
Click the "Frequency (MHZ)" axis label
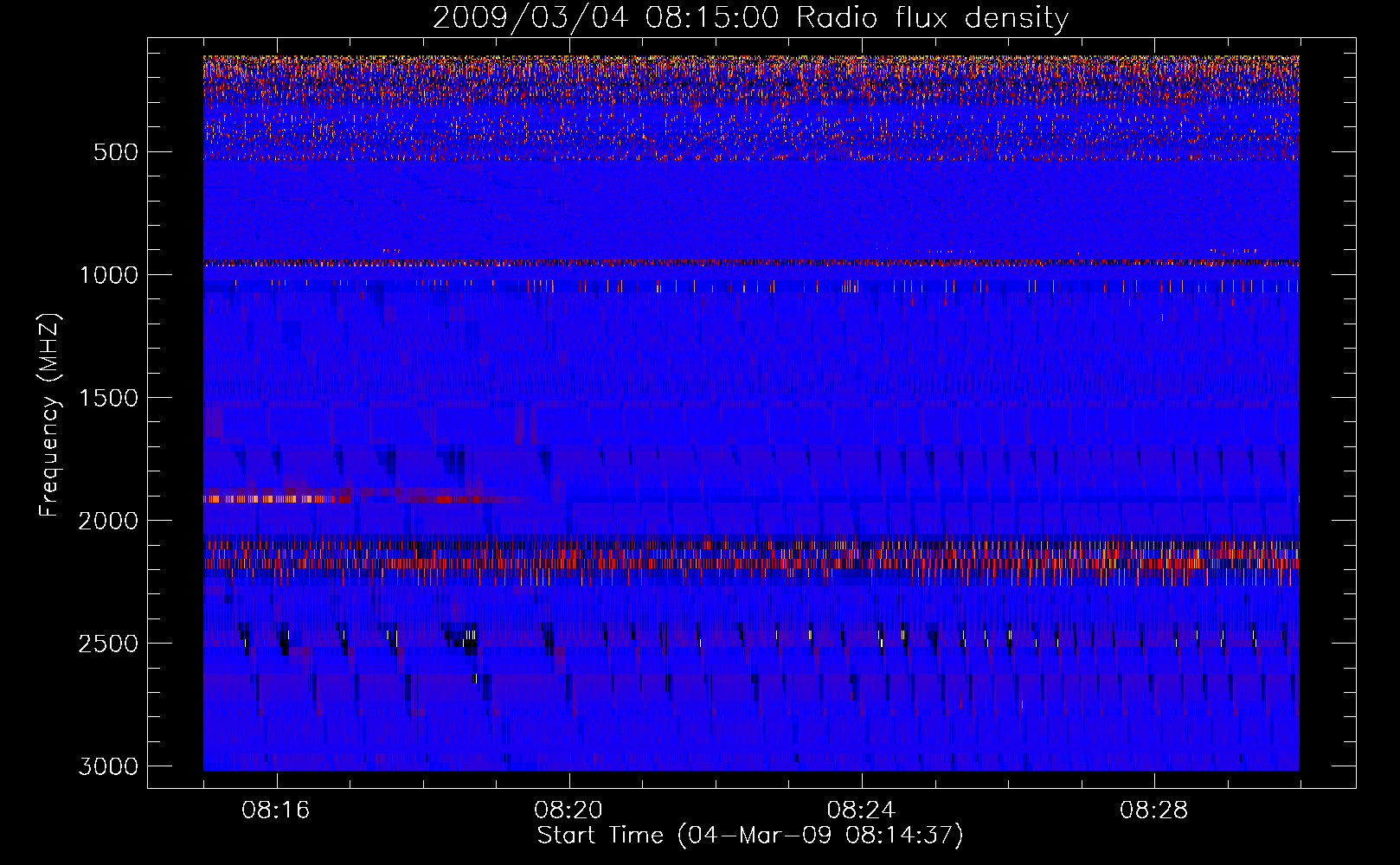(49, 415)
